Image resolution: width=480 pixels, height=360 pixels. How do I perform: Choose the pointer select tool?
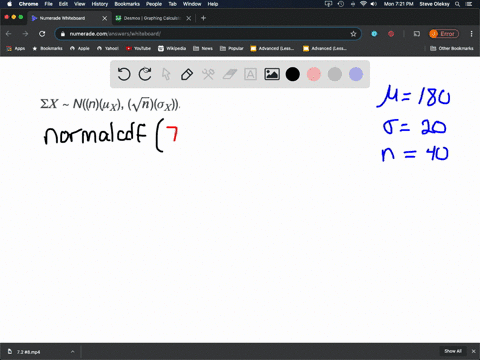[166, 74]
